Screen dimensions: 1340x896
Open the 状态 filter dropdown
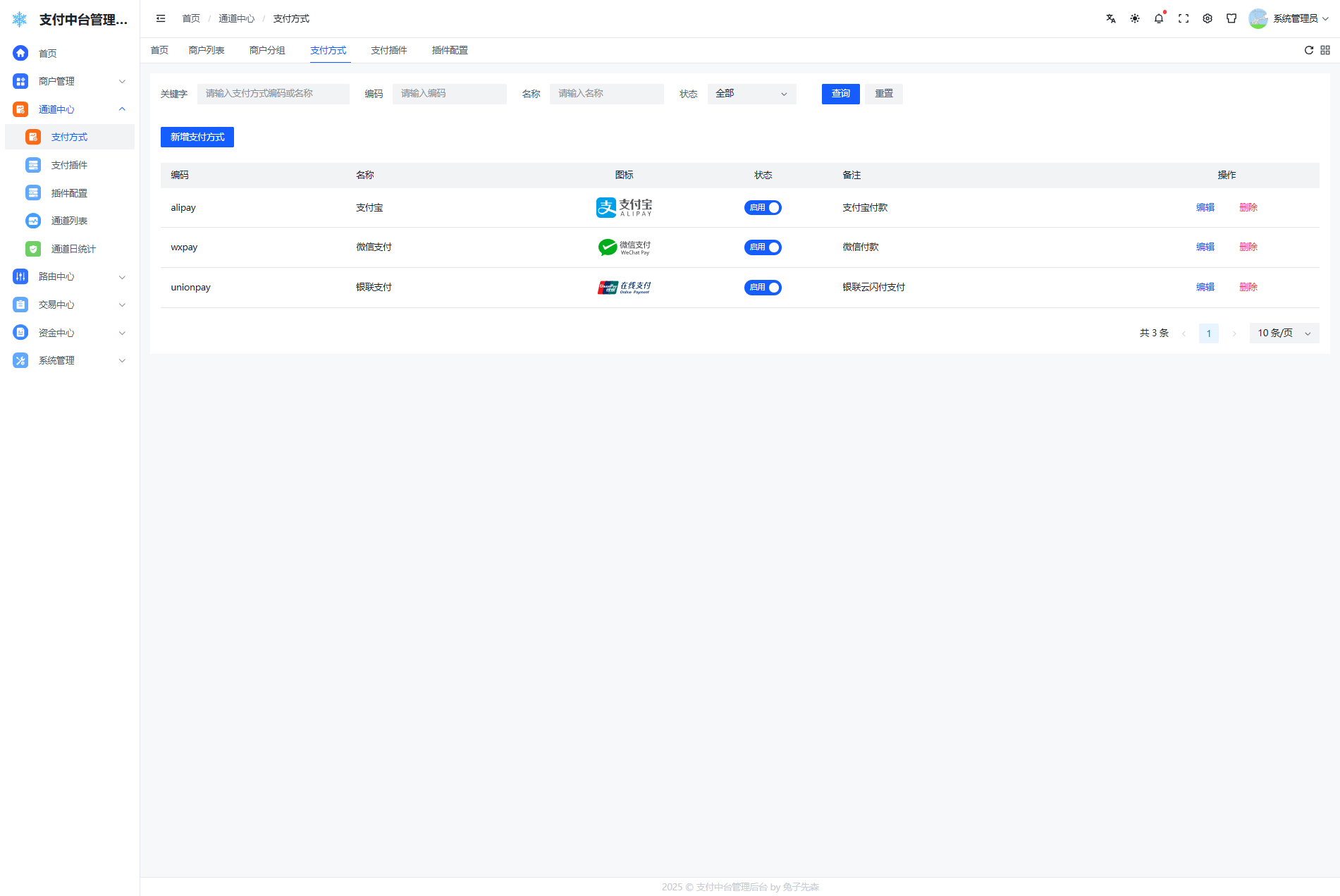click(751, 94)
